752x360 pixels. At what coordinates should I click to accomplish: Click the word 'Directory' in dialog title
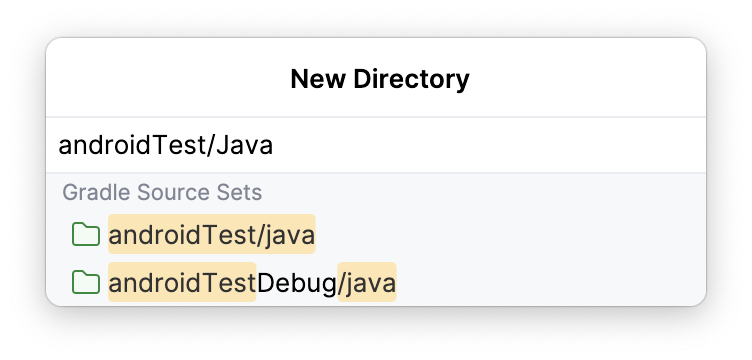411,79
